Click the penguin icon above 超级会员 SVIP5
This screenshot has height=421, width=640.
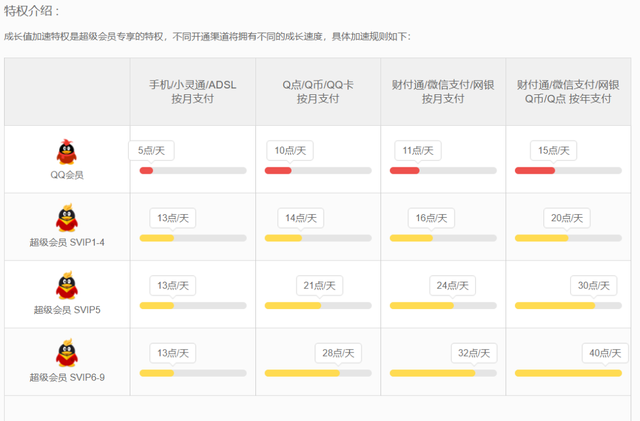point(67,285)
